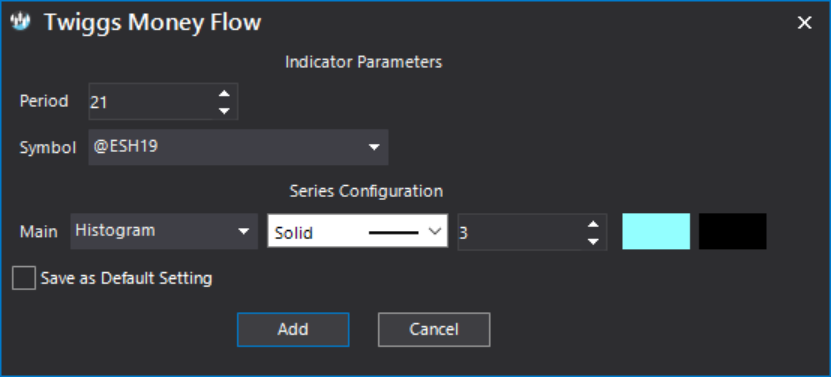Click the @ESH19 symbol text
The height and width of the screenshot is (377, 831).
126,146
